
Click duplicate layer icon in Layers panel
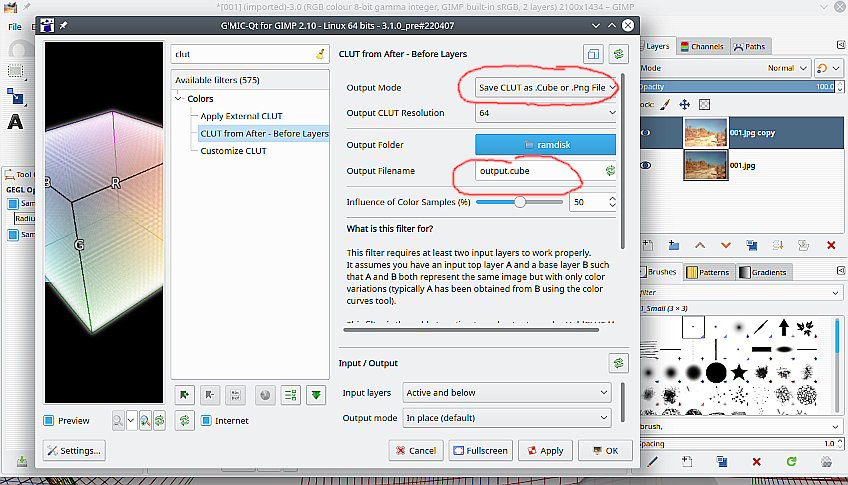click(x=752, y=245)
